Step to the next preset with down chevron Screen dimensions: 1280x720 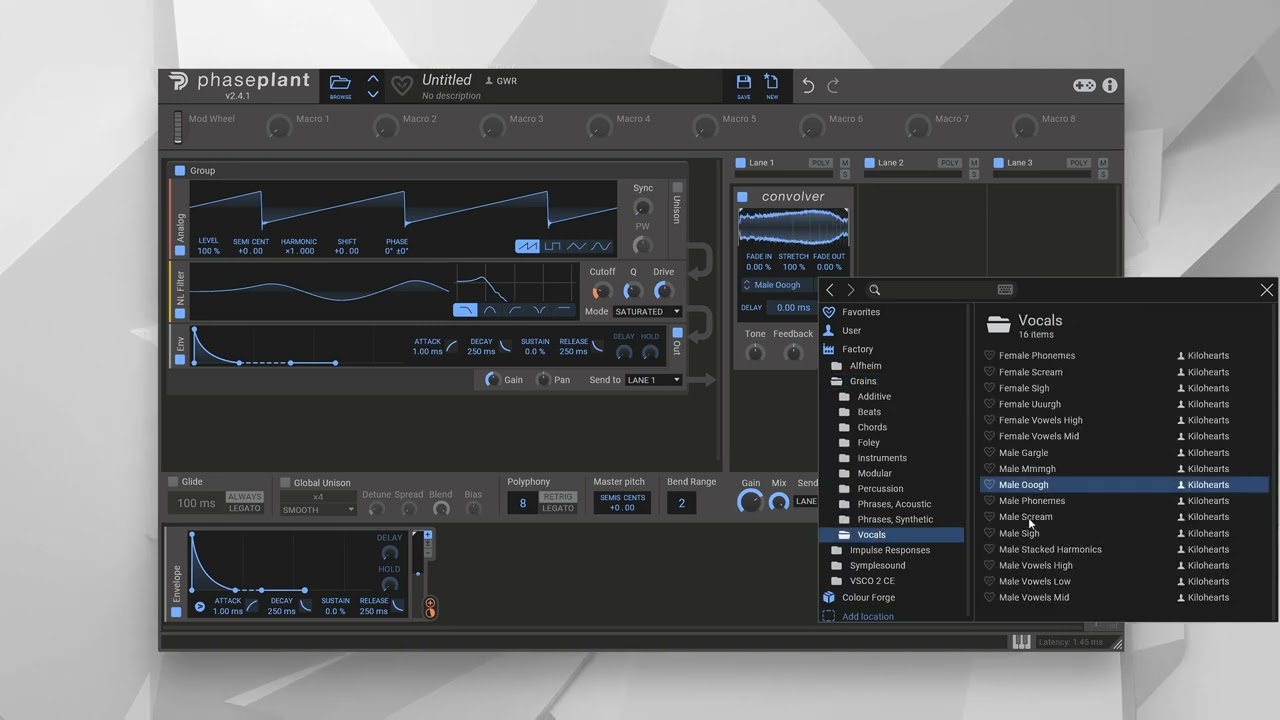coord(373,94)
